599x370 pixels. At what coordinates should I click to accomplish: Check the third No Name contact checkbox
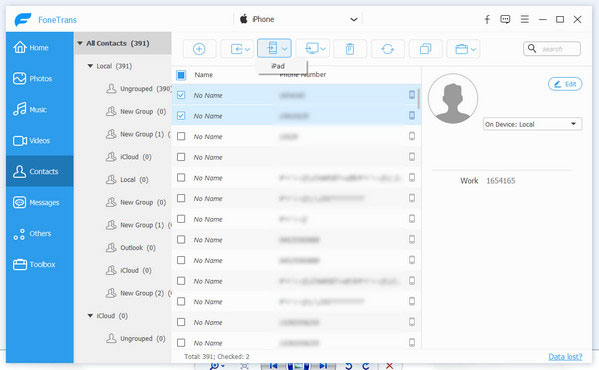click(x=181, y=136)
